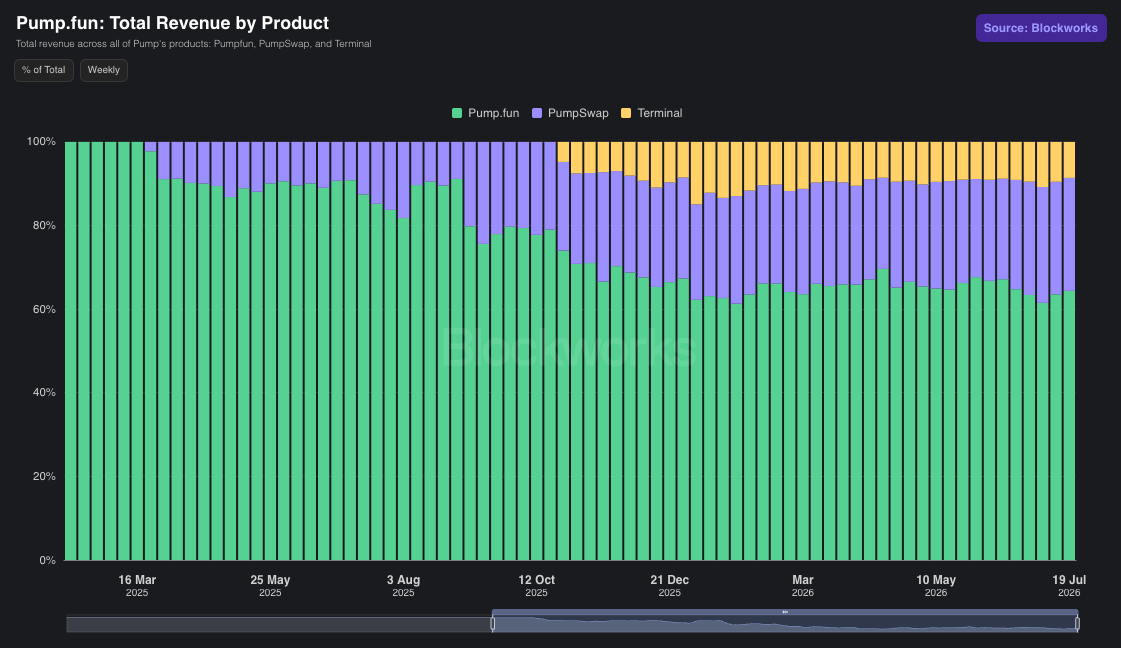Screen dimensions: 1121x648
Task: Click the '80%' y-axis label
Action: (44, 225)
